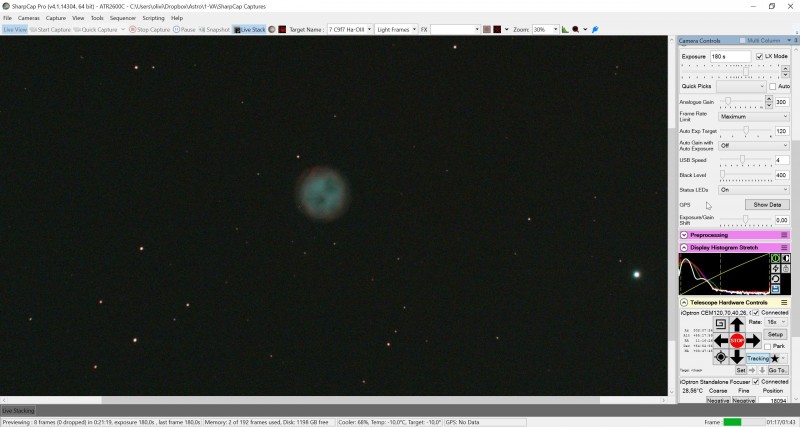The width and height of the screenshot is (800, 427).
Task: Open the Display Histogram Stretch panel menu icon
Action: 784,247
